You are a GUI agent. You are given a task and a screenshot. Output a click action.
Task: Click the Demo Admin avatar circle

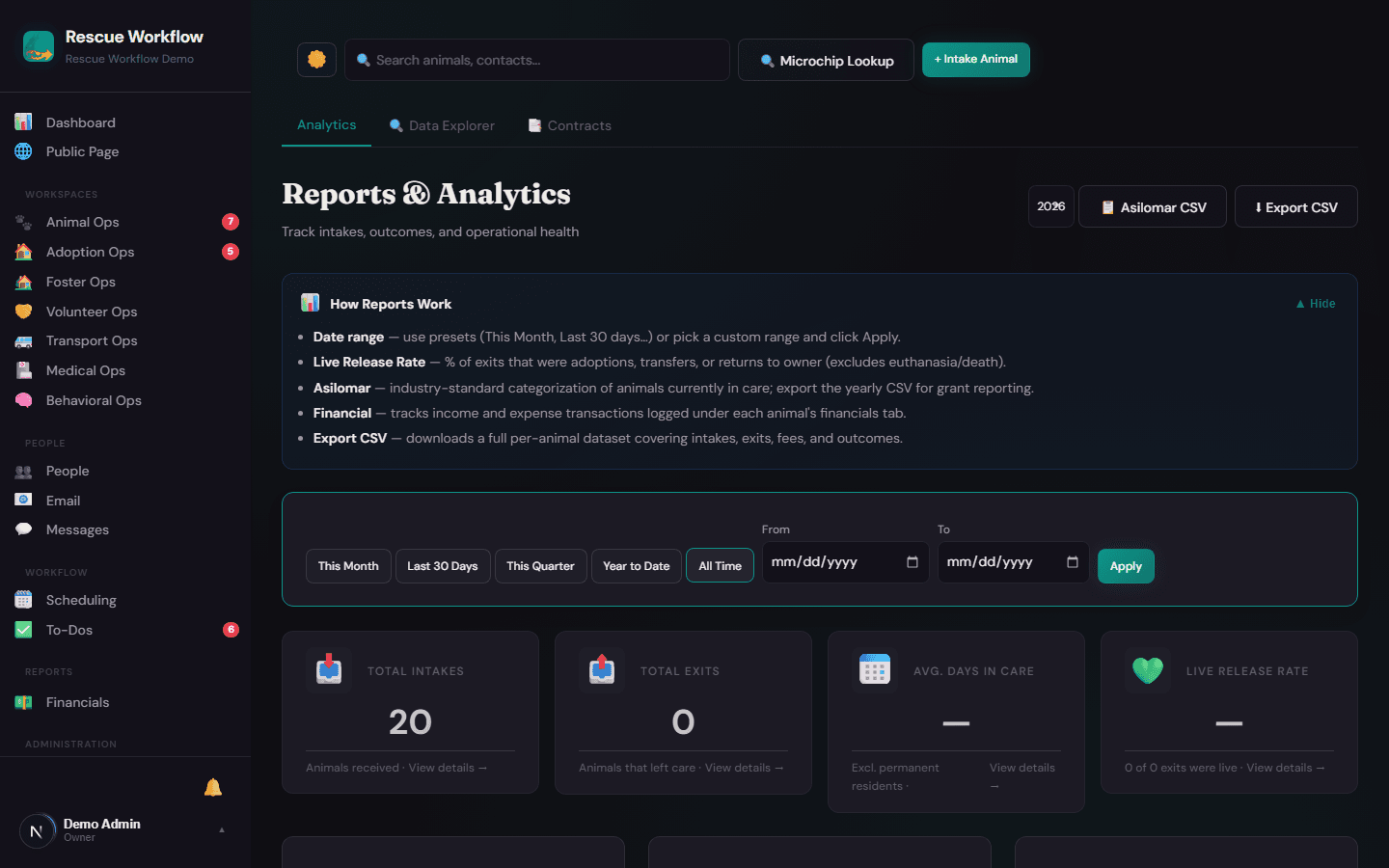pos(37,830)
